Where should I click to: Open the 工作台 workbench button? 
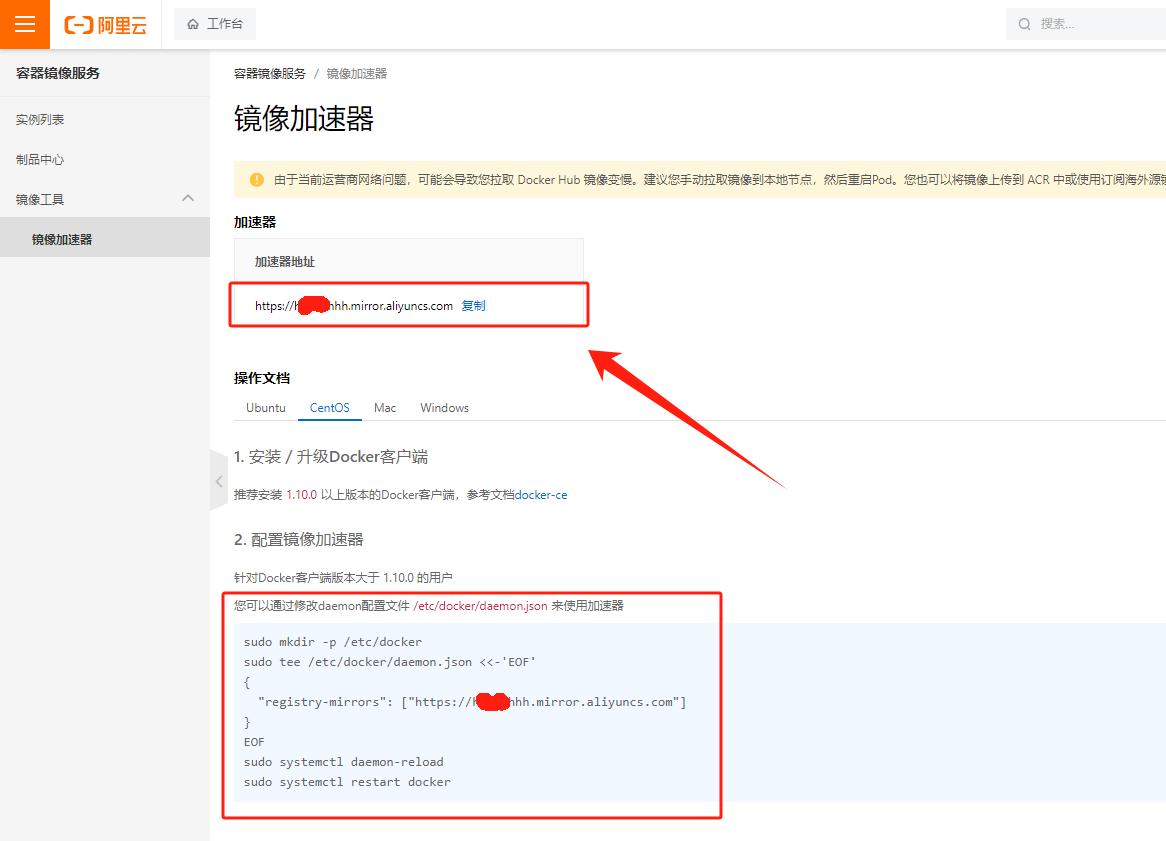pos(214,24)
